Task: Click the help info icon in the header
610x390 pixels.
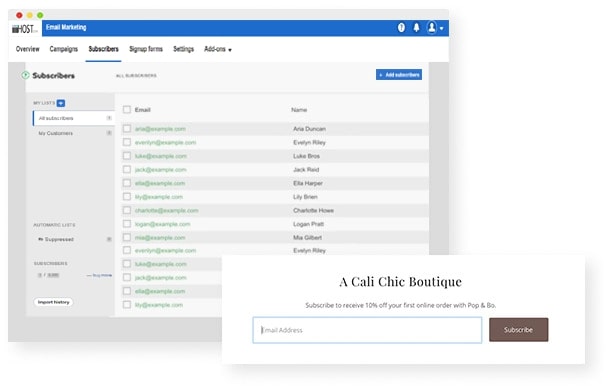Action: coord(401,28)
